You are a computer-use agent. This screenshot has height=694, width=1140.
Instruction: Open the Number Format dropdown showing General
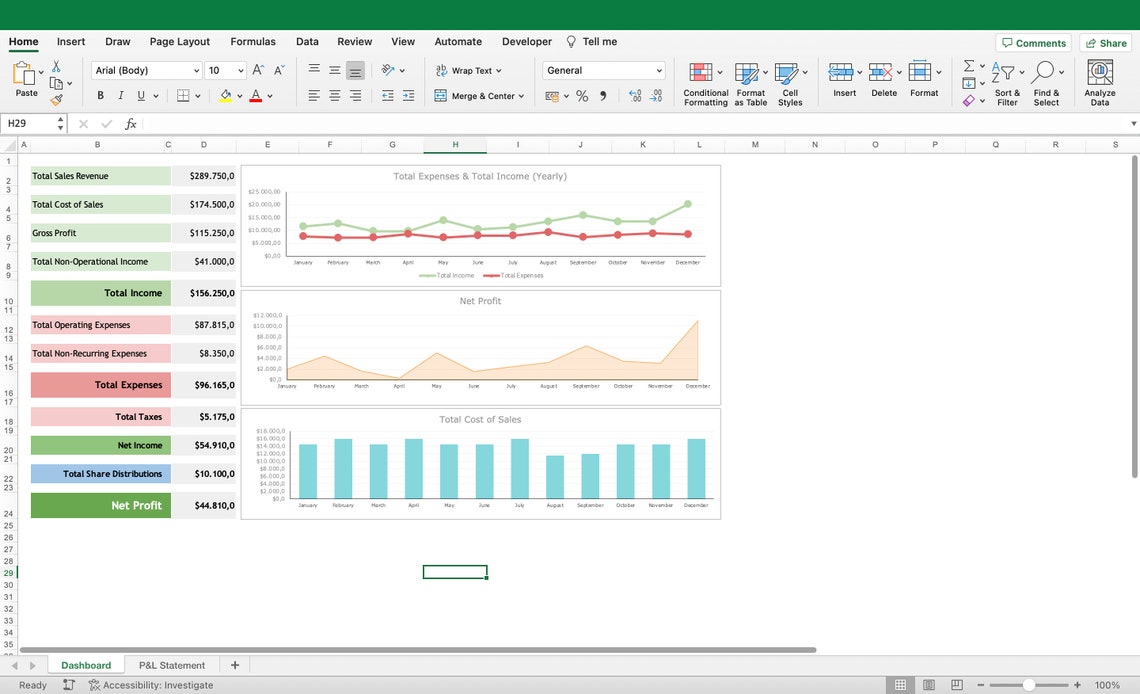[x=603, y=71]
